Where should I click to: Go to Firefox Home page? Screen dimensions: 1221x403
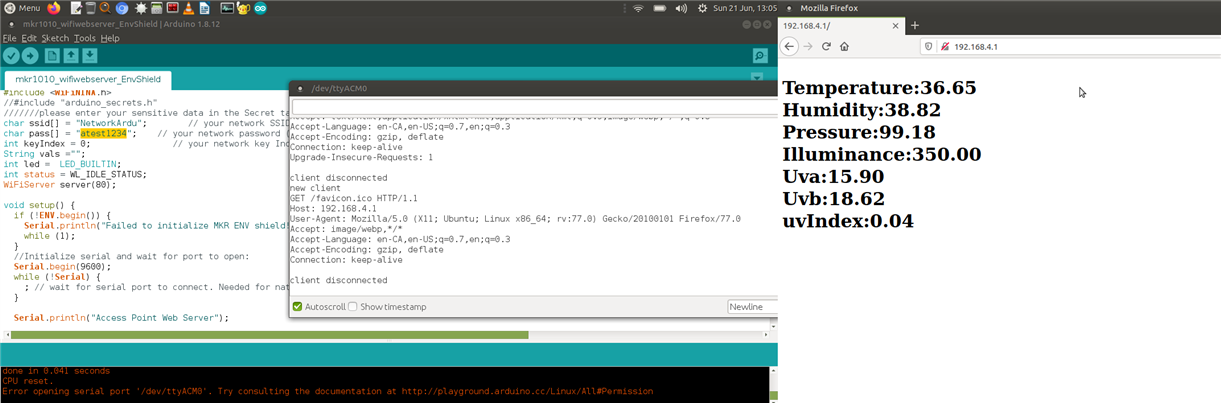[x=844, y=46]
